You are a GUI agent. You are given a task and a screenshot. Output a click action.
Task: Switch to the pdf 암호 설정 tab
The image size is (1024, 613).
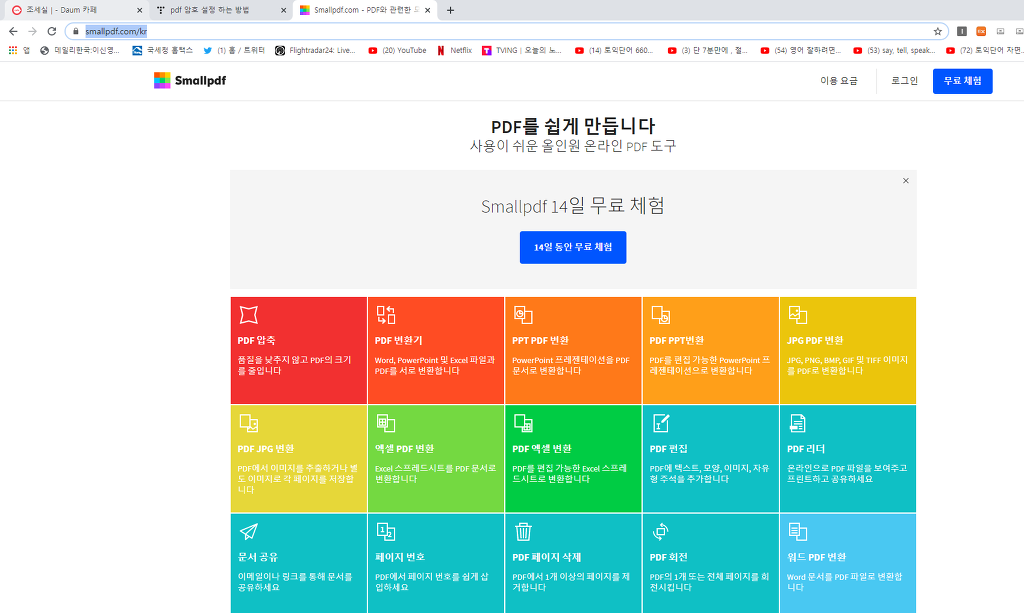[x=215, y=10]
